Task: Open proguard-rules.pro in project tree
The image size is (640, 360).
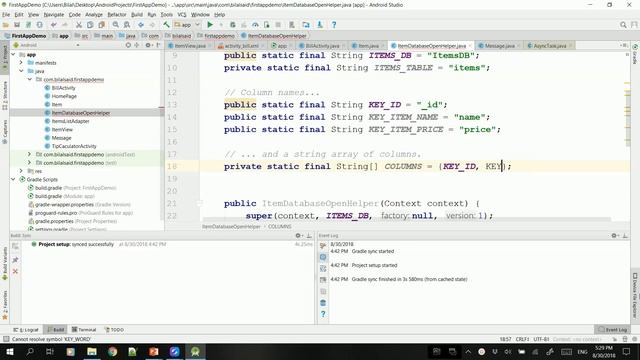Action: pyautogui.click(x=56, y=213)
